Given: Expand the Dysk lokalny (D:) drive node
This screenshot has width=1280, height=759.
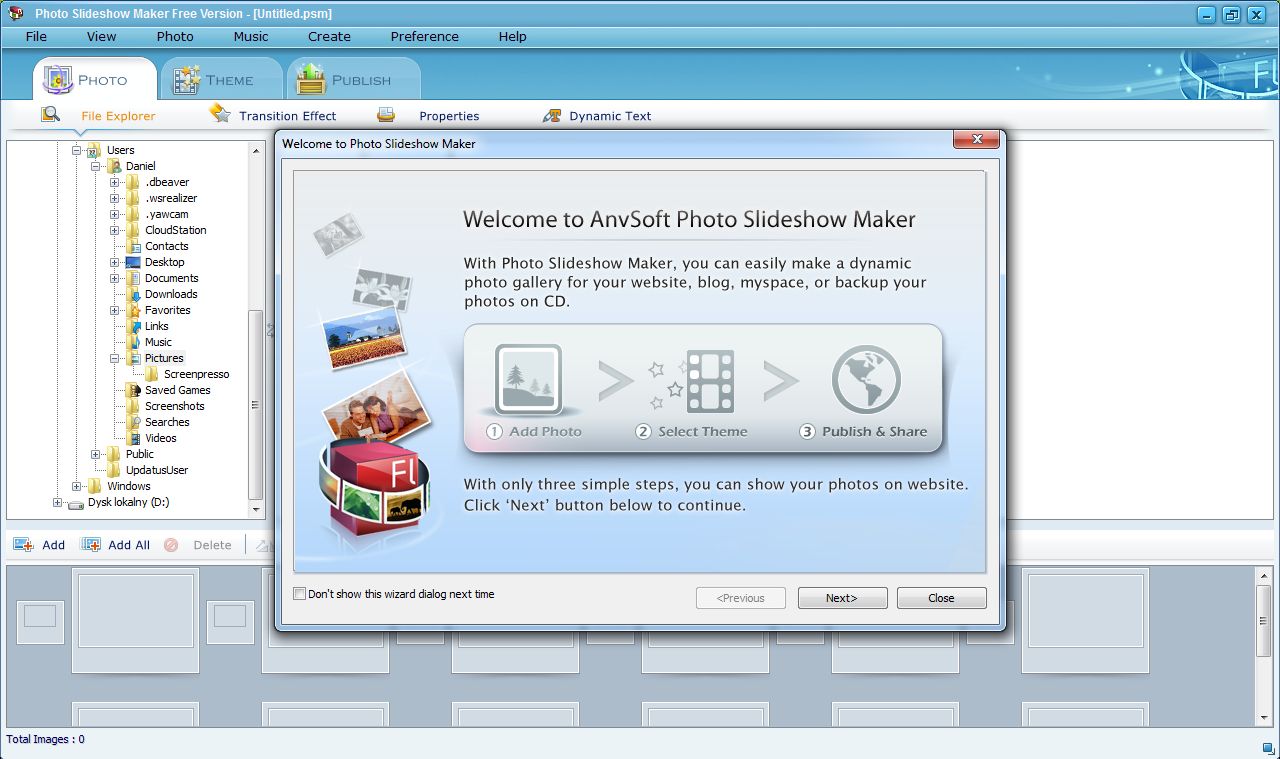Looking at the screenshot, I should point(57,502).
